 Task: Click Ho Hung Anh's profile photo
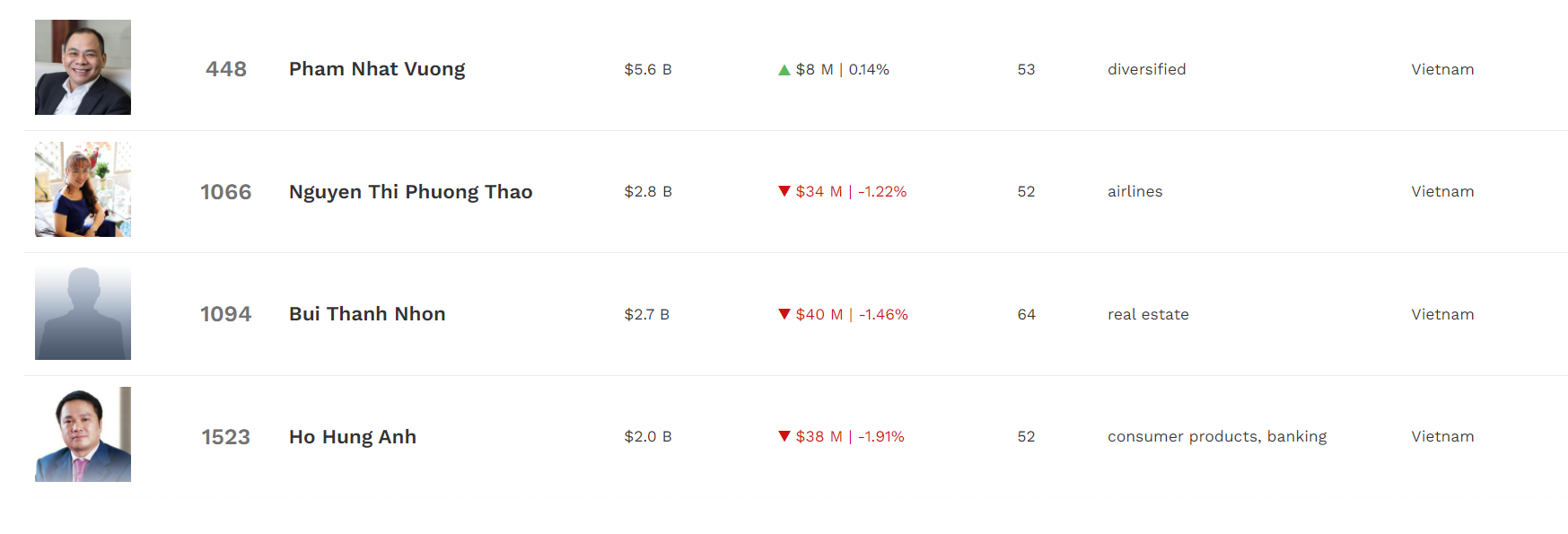(83, 434)
